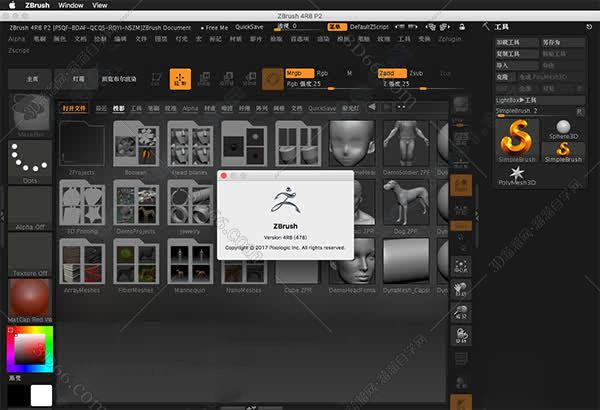Toggle the M material channel button
The height and width of the screenshot is (410, 600).
pyautogui.click(x=349, y=73)
